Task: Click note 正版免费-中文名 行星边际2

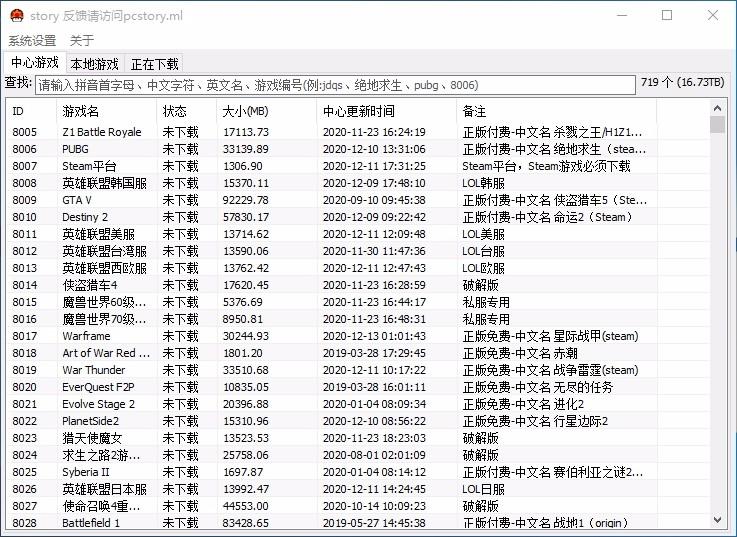Action: click(x=535, y=421)
